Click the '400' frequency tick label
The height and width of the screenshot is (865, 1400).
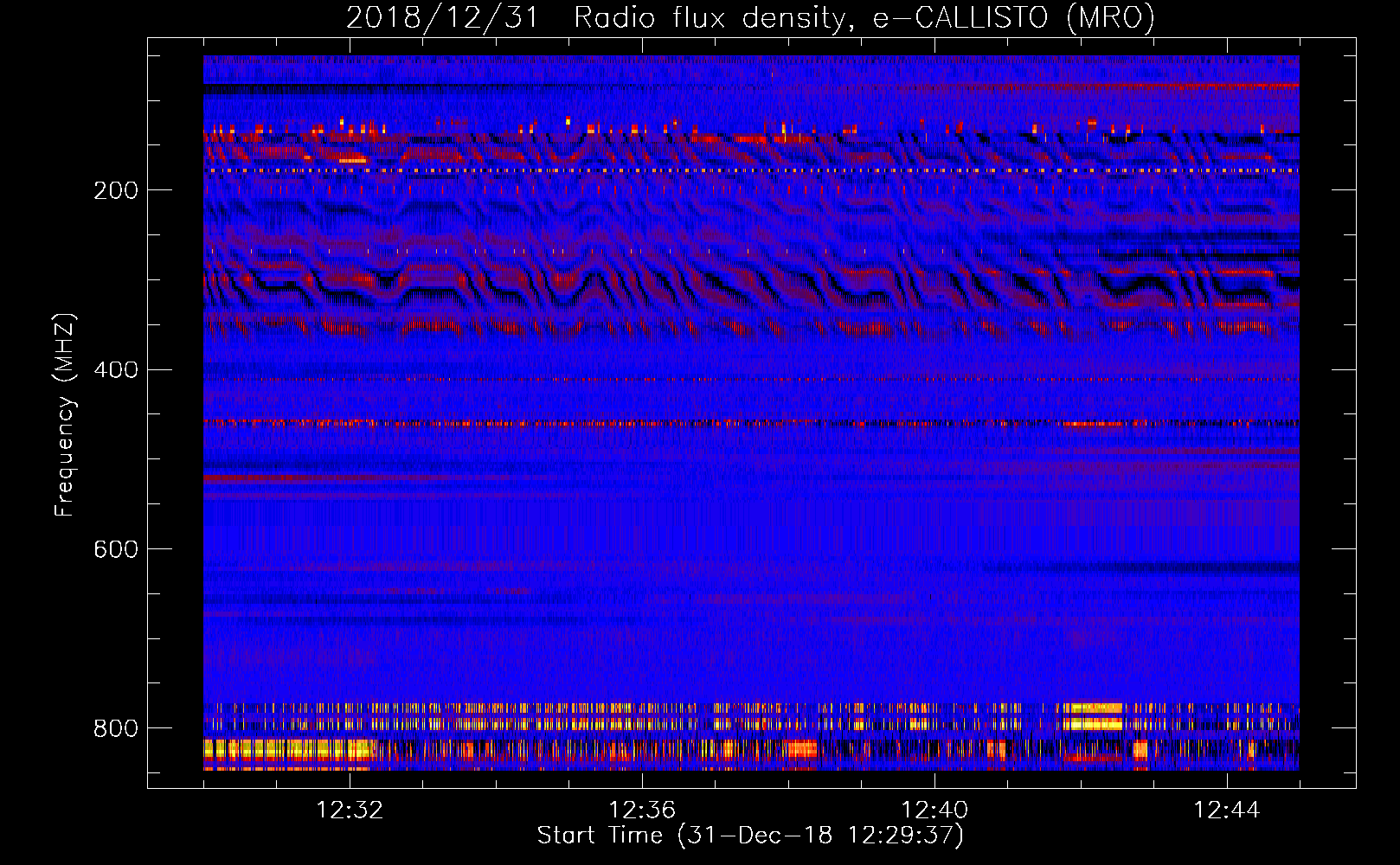pyautogui.click(x=116, y=370)
